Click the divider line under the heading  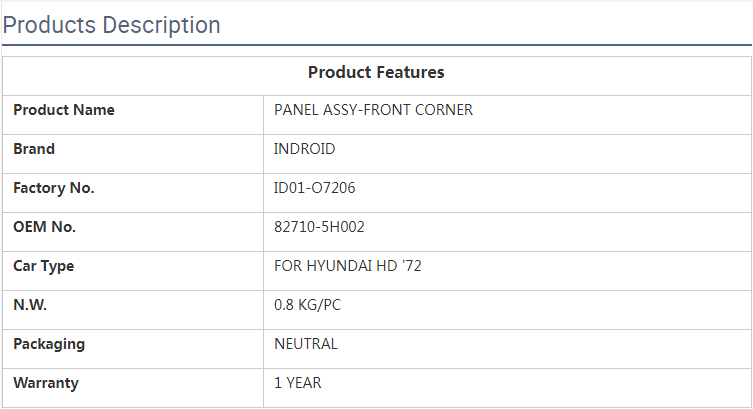376,45
